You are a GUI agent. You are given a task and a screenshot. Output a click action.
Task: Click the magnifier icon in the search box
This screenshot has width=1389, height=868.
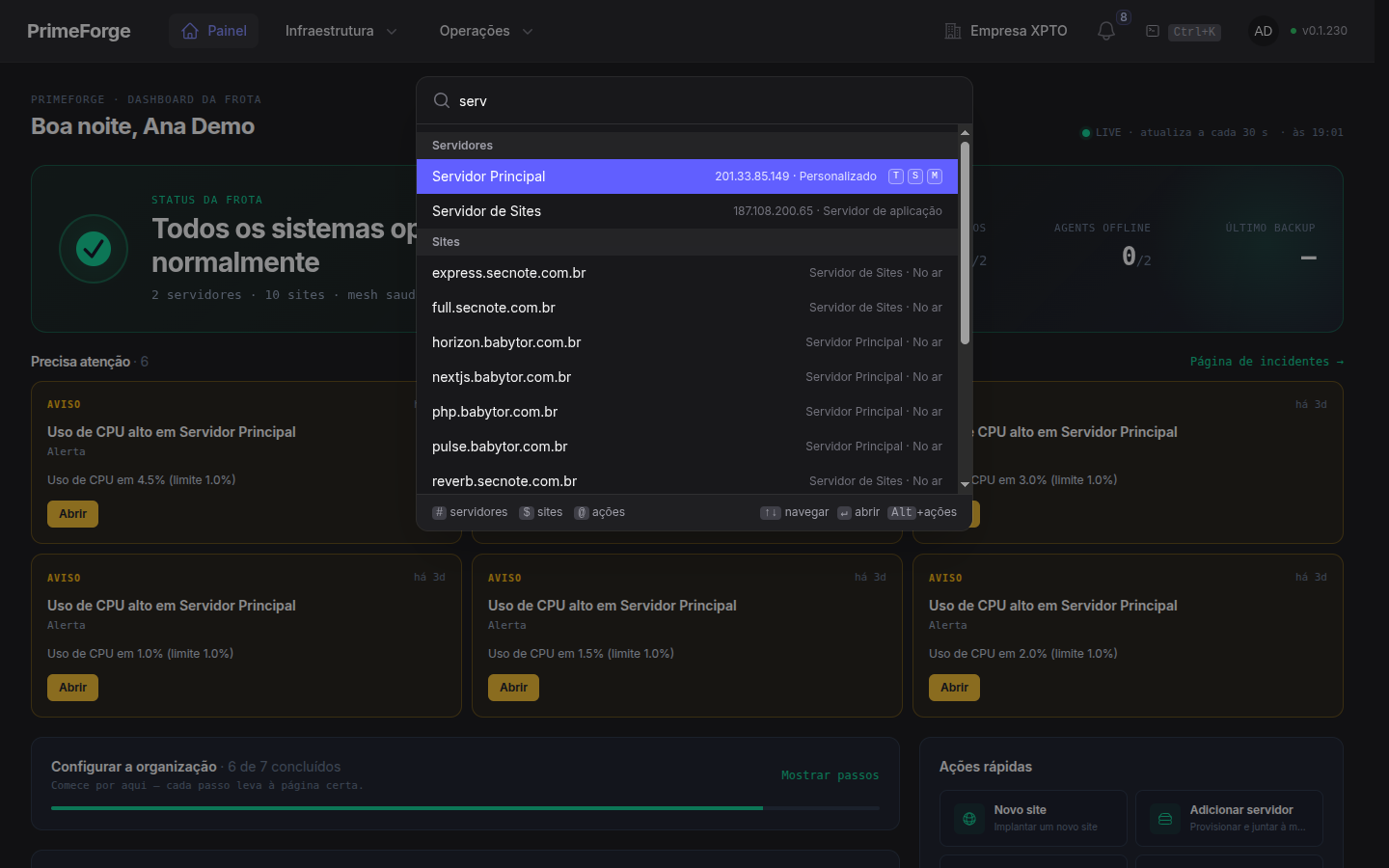pos(442,100)
